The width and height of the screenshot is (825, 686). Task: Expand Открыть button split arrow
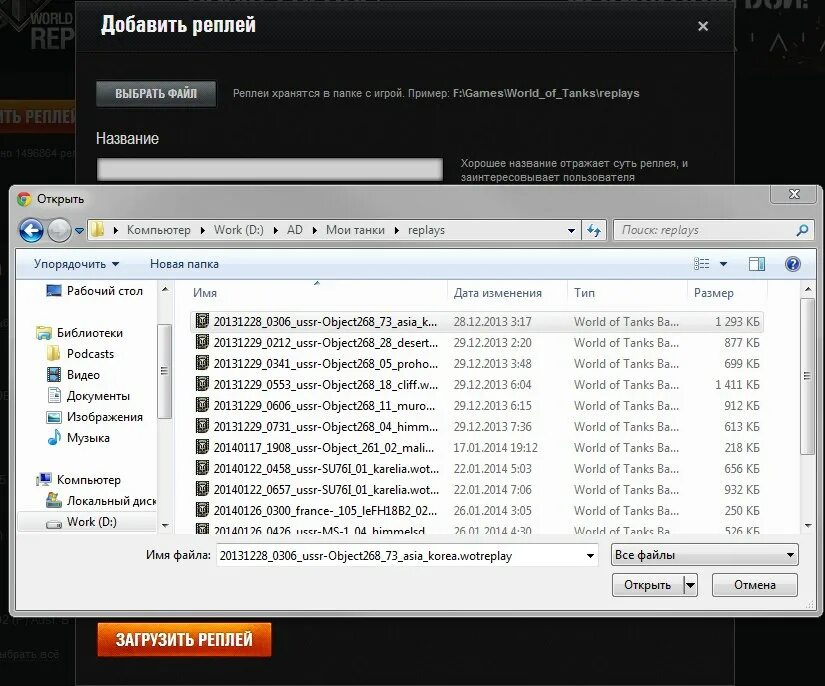point(690,585)
